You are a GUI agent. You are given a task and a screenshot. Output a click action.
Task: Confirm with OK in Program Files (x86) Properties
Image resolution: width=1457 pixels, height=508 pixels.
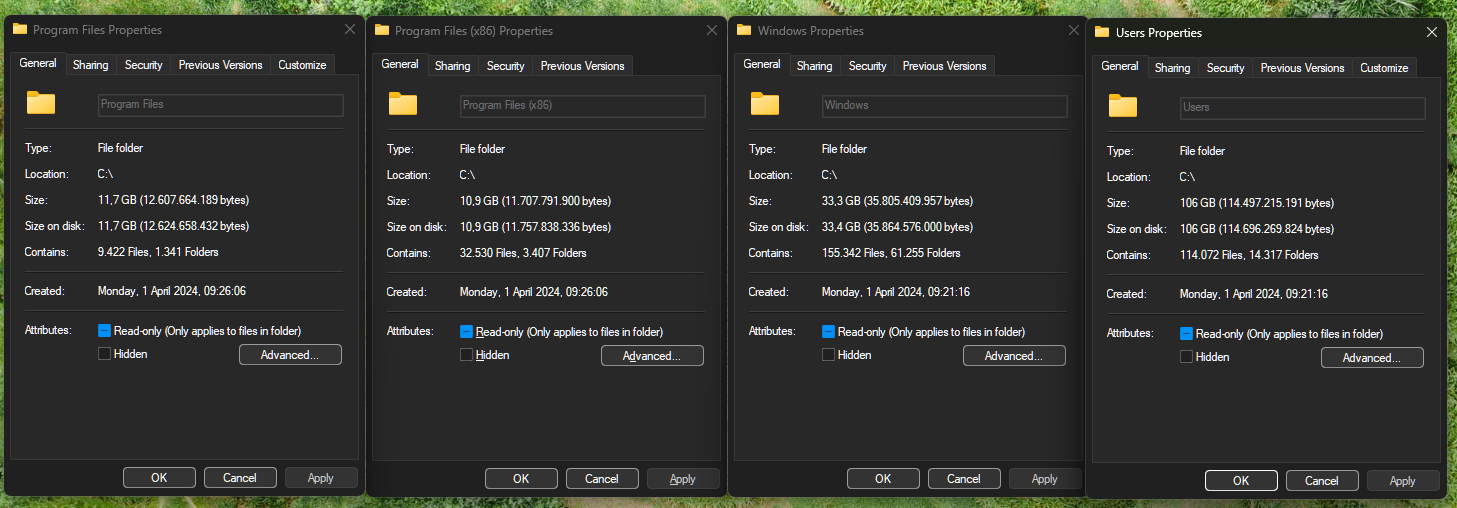[521, 479]
